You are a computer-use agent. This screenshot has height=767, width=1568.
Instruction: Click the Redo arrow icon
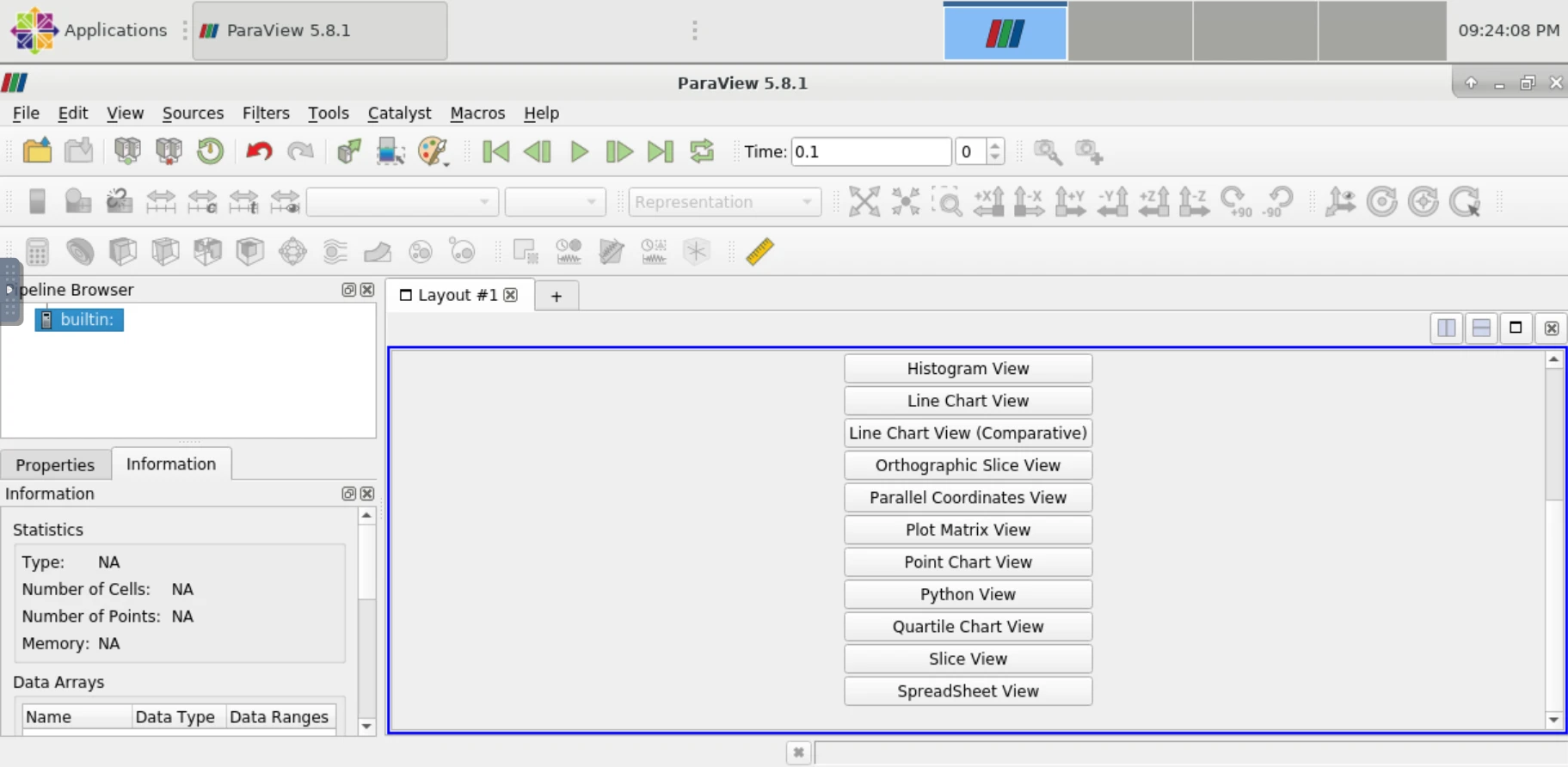[x=300, y=151]
